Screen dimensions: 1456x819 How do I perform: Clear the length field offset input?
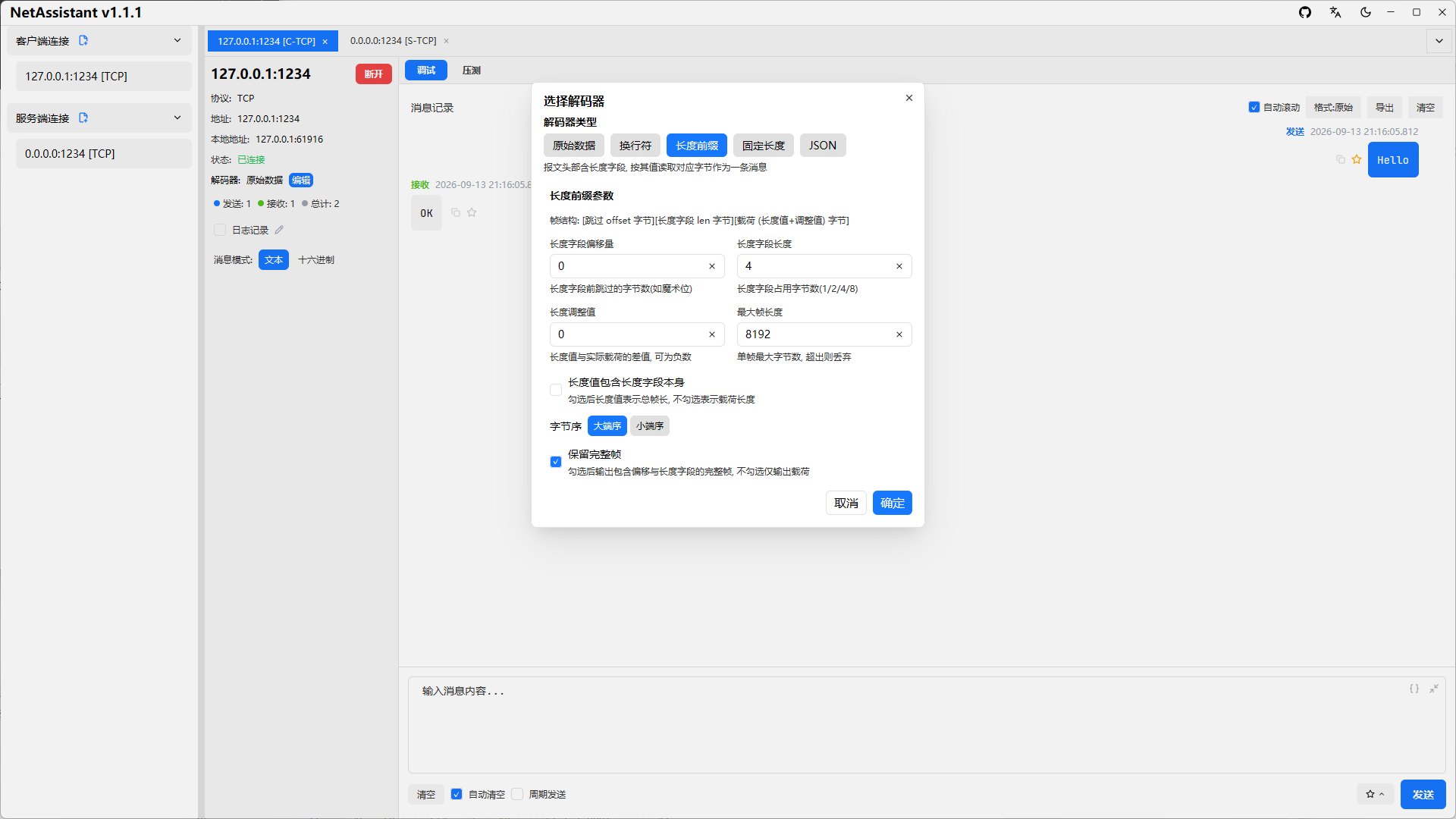[712, 266]
